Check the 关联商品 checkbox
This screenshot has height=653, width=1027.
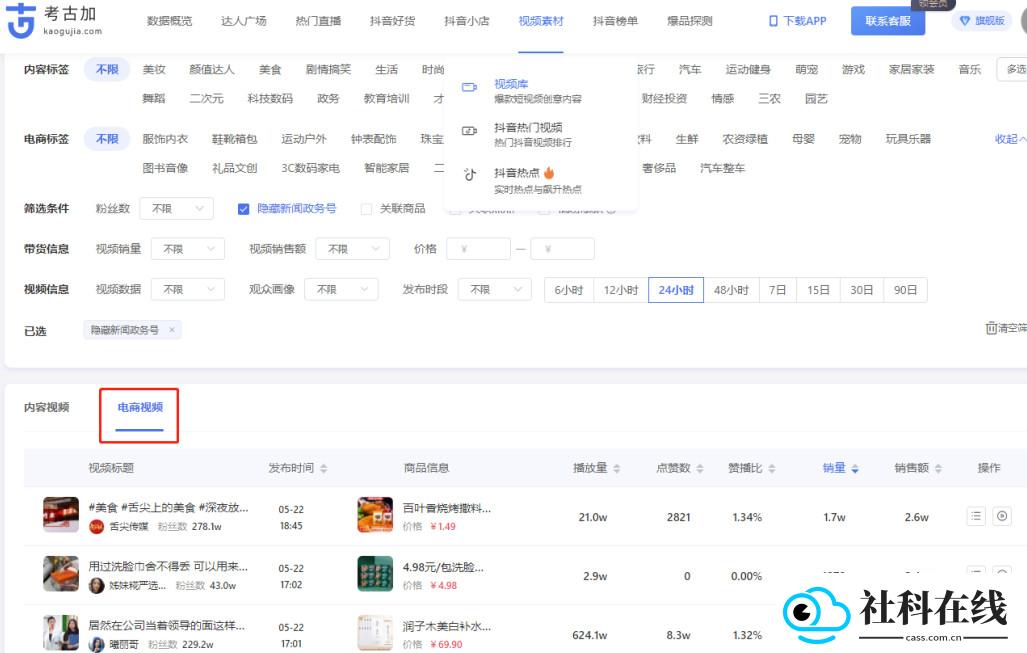367,209
